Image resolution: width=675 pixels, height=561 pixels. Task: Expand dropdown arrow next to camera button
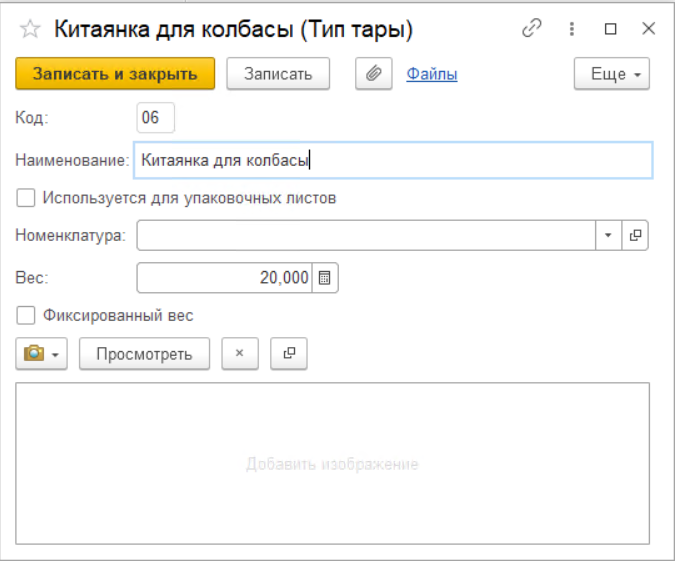(56, 354)
